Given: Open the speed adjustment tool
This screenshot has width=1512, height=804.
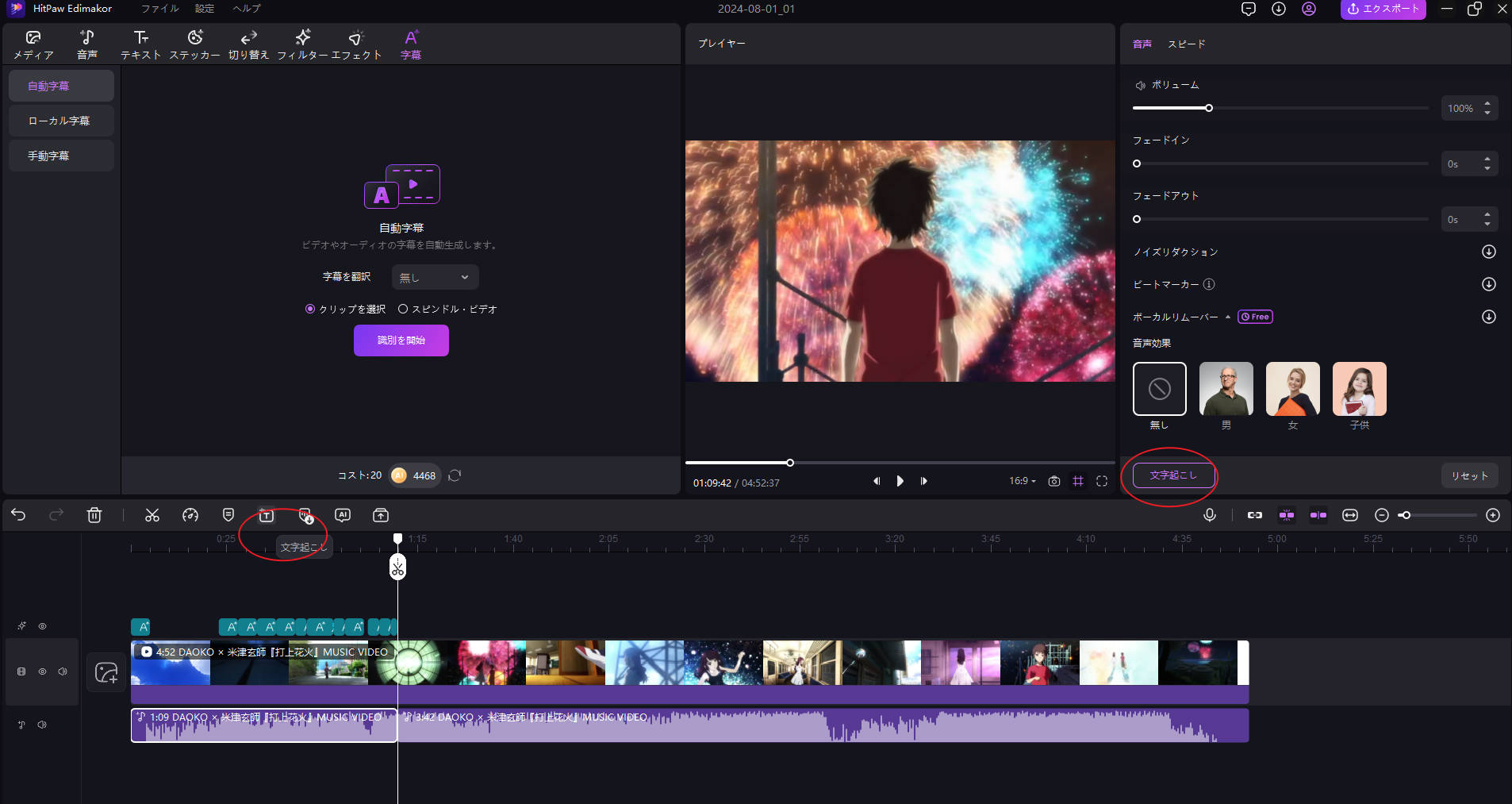Looking at the screenshot, I should click(x=190, y=515).
